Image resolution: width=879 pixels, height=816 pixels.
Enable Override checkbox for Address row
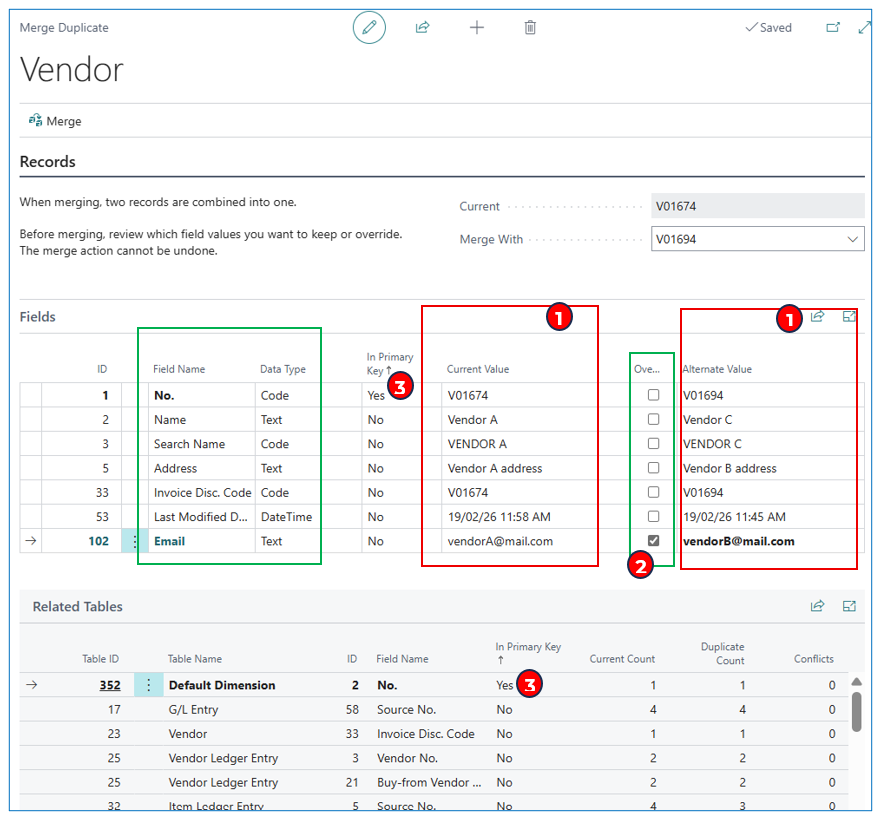point(653,468)
